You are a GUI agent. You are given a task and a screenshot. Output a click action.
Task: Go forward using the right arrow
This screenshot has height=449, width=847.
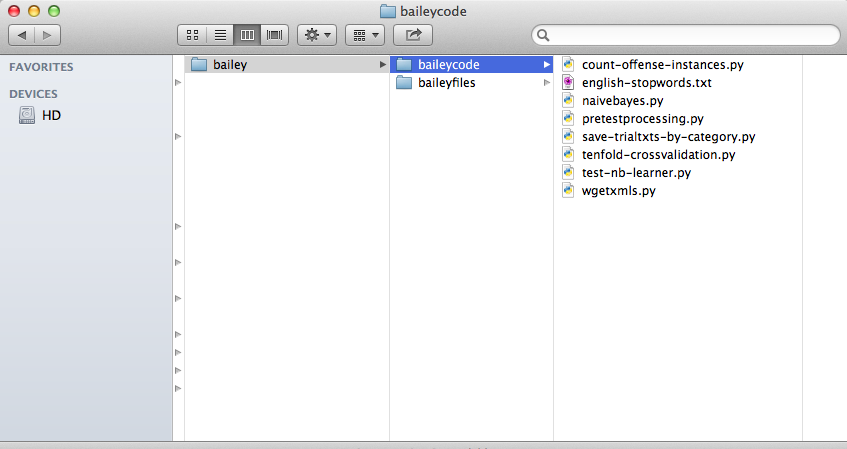[47, 35]
